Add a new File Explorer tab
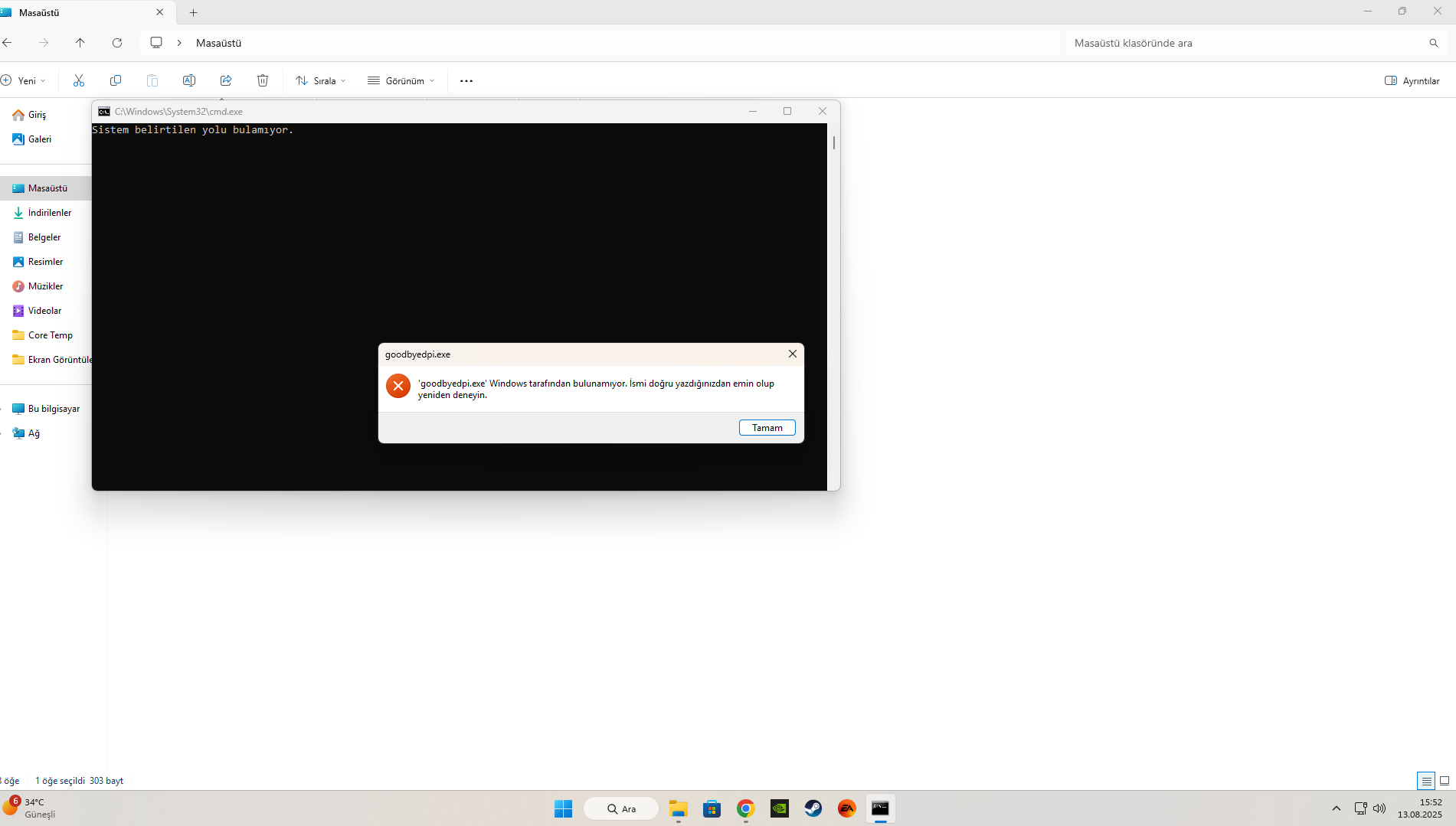1456x826 pixels. coord(194,12)
